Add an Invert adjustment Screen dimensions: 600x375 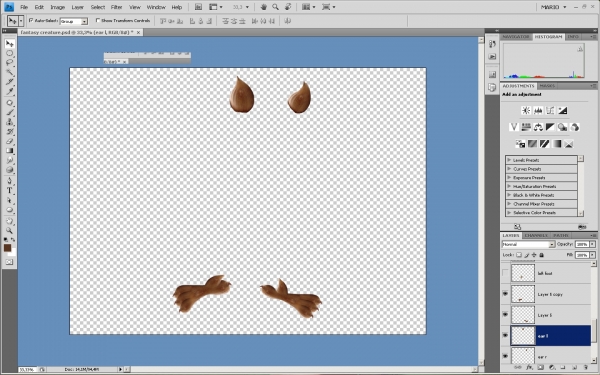click(x=520, y=144)
